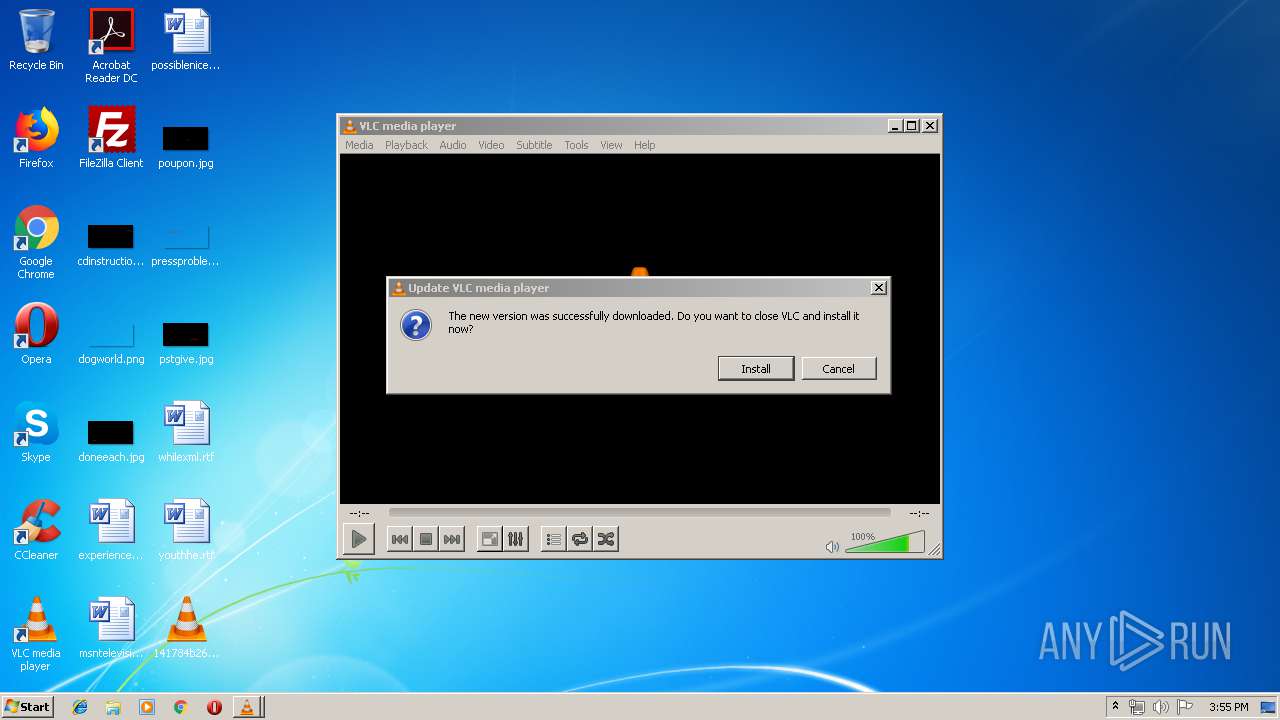Click Cancel in the update dialog
1280x720 pixels.
(838, 369)
